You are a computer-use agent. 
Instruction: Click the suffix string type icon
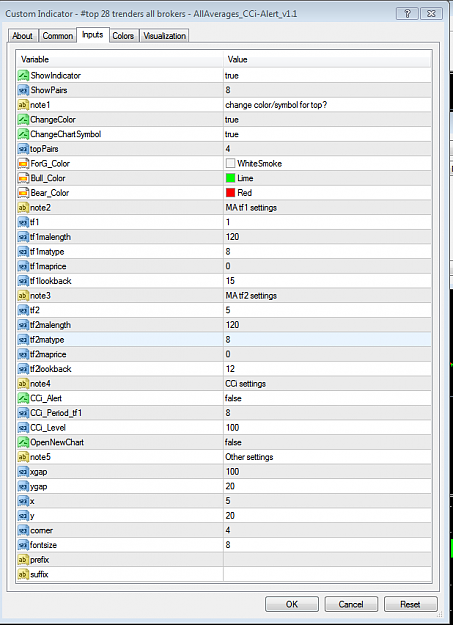[23, 574]
